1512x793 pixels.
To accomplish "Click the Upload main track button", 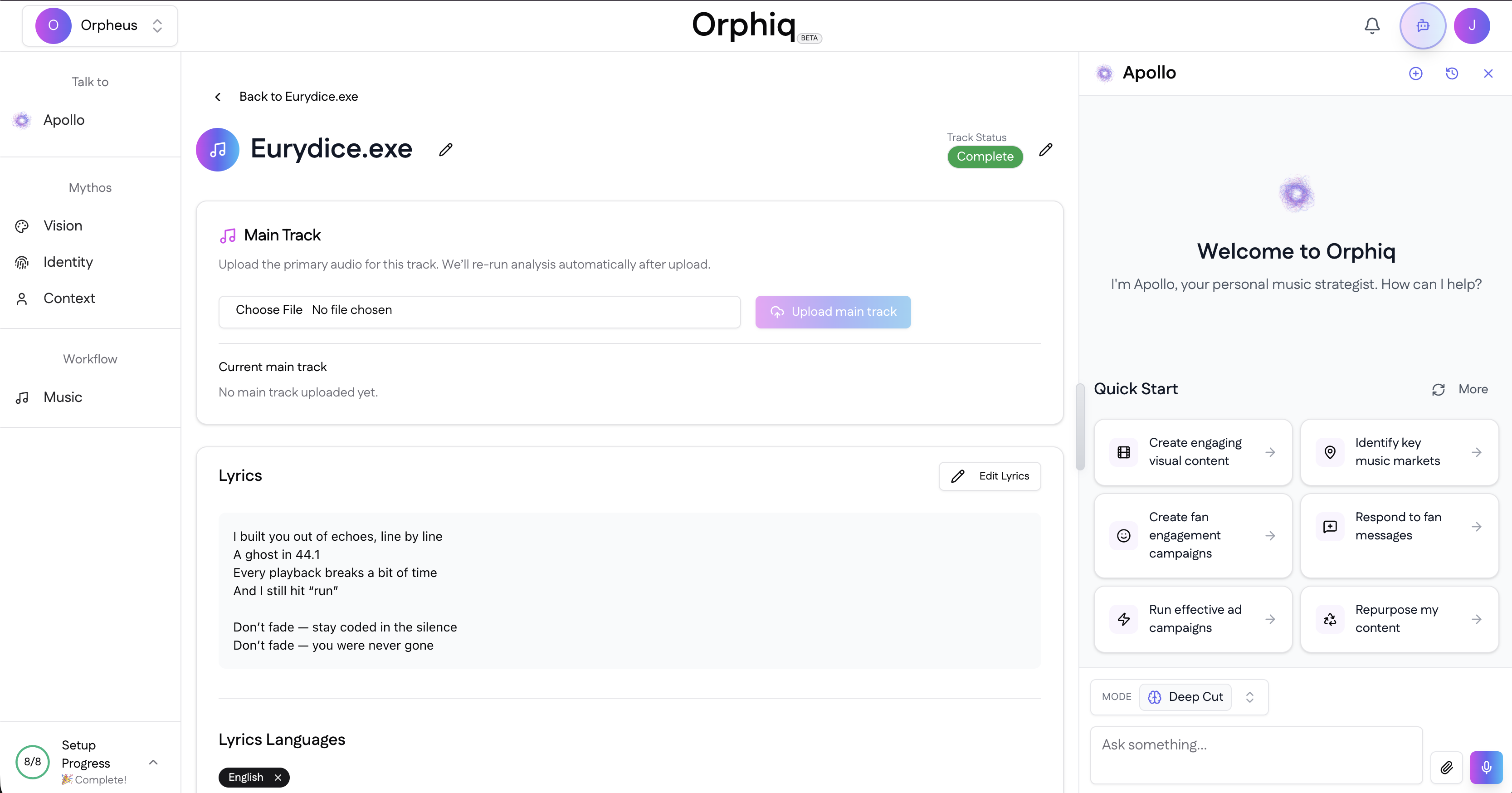I will (833, 312).
